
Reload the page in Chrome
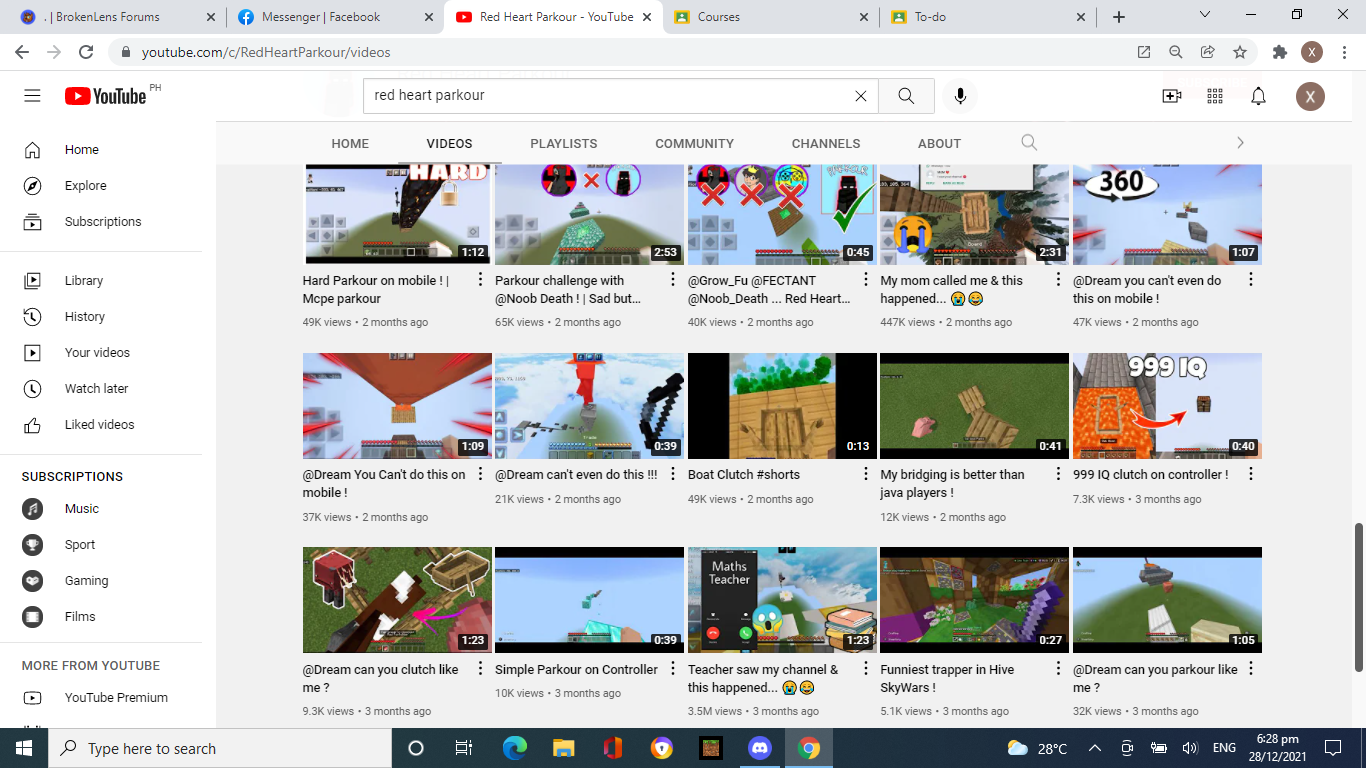coord(86,52)
